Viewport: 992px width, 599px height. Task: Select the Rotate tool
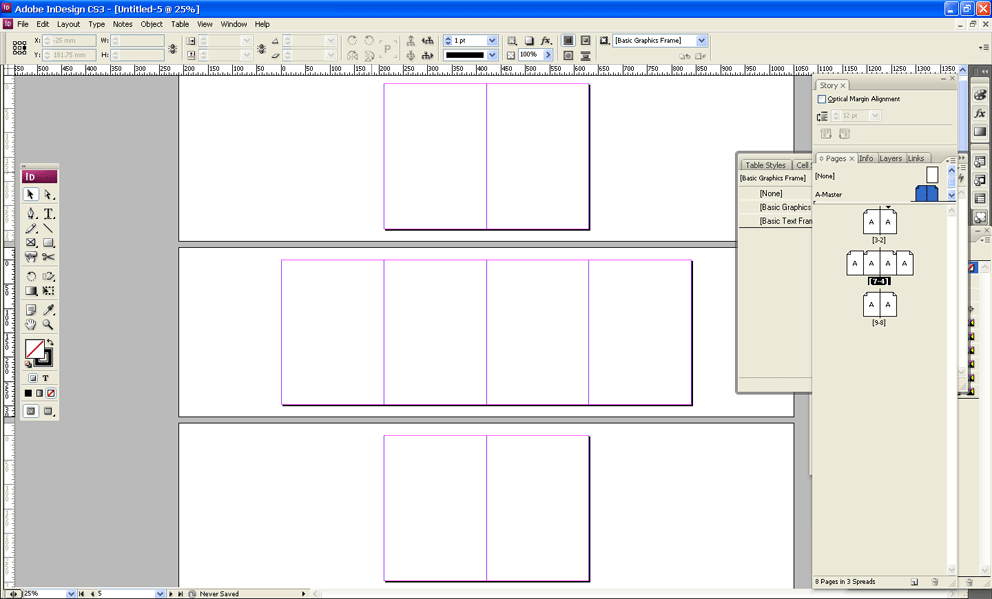pos(31,276)
